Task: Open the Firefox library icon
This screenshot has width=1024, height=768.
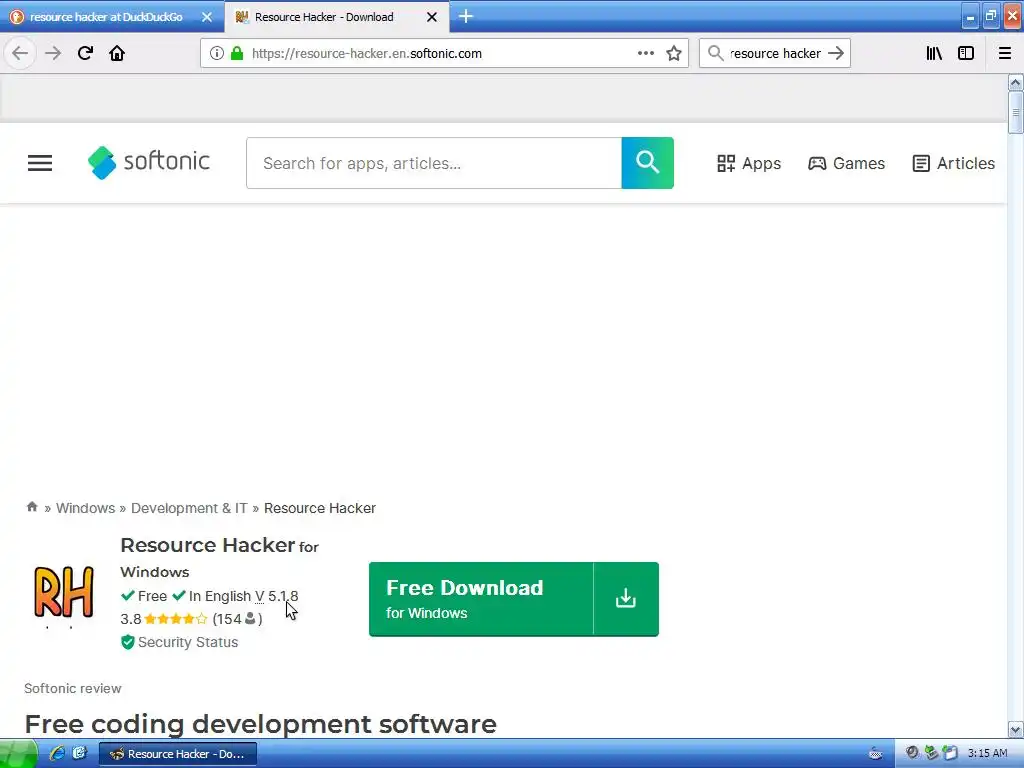Action: pyautogui.click(x=934, y=53)
